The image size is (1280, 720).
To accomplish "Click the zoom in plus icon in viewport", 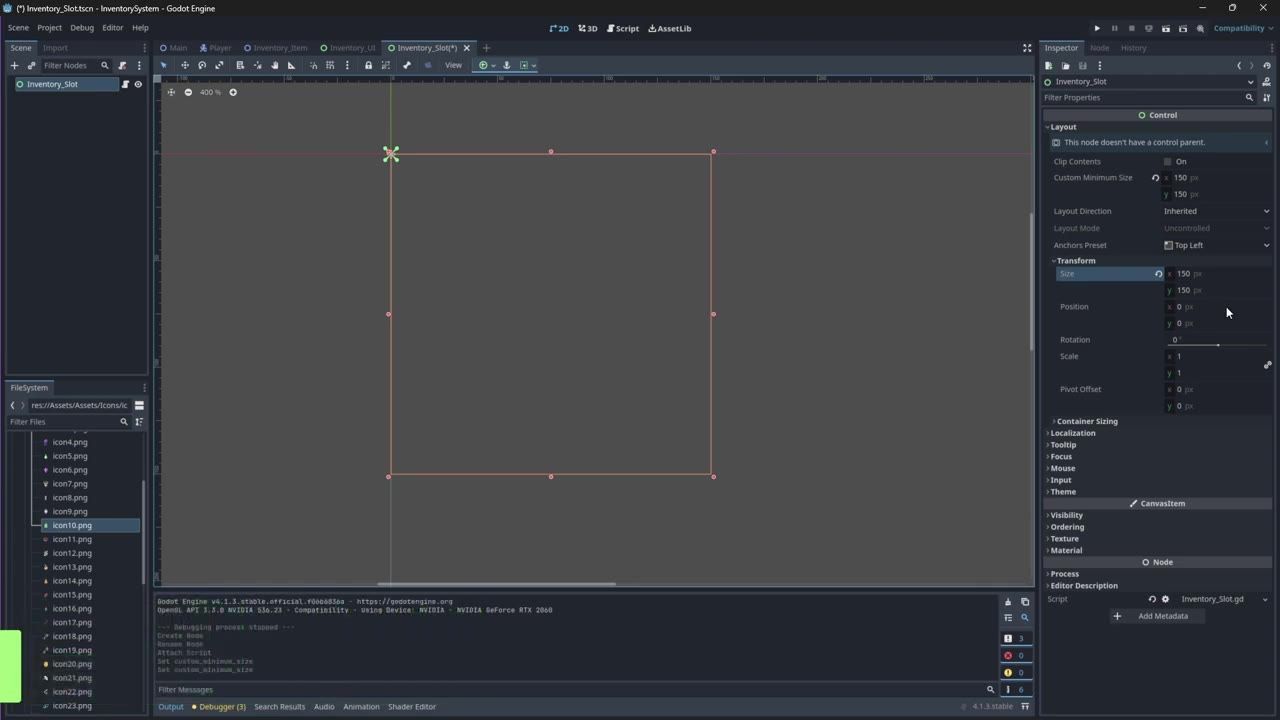I will point(233,92).
